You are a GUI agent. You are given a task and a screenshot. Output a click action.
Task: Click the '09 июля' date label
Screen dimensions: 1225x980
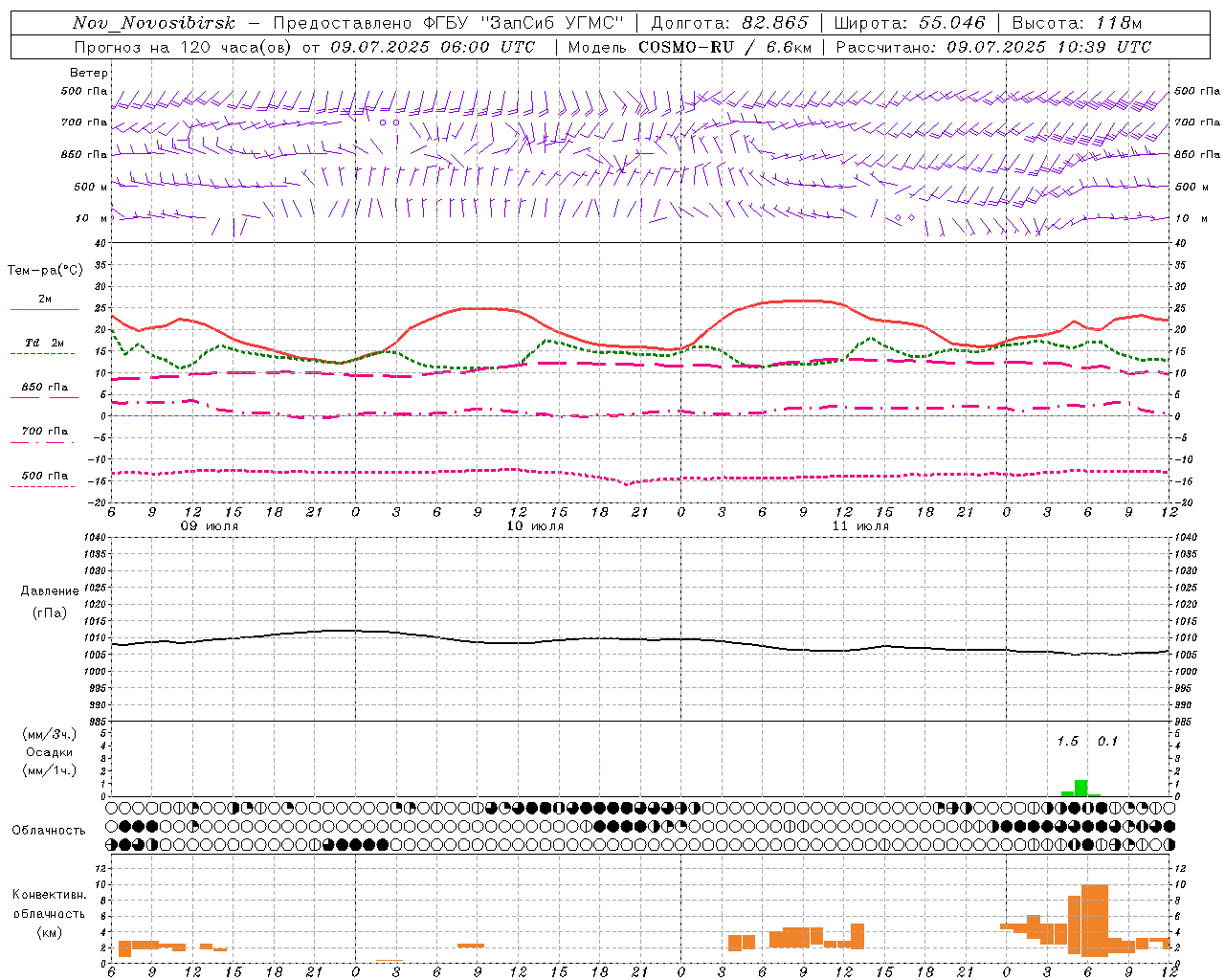pyautogui.click(x=210, y=525)
